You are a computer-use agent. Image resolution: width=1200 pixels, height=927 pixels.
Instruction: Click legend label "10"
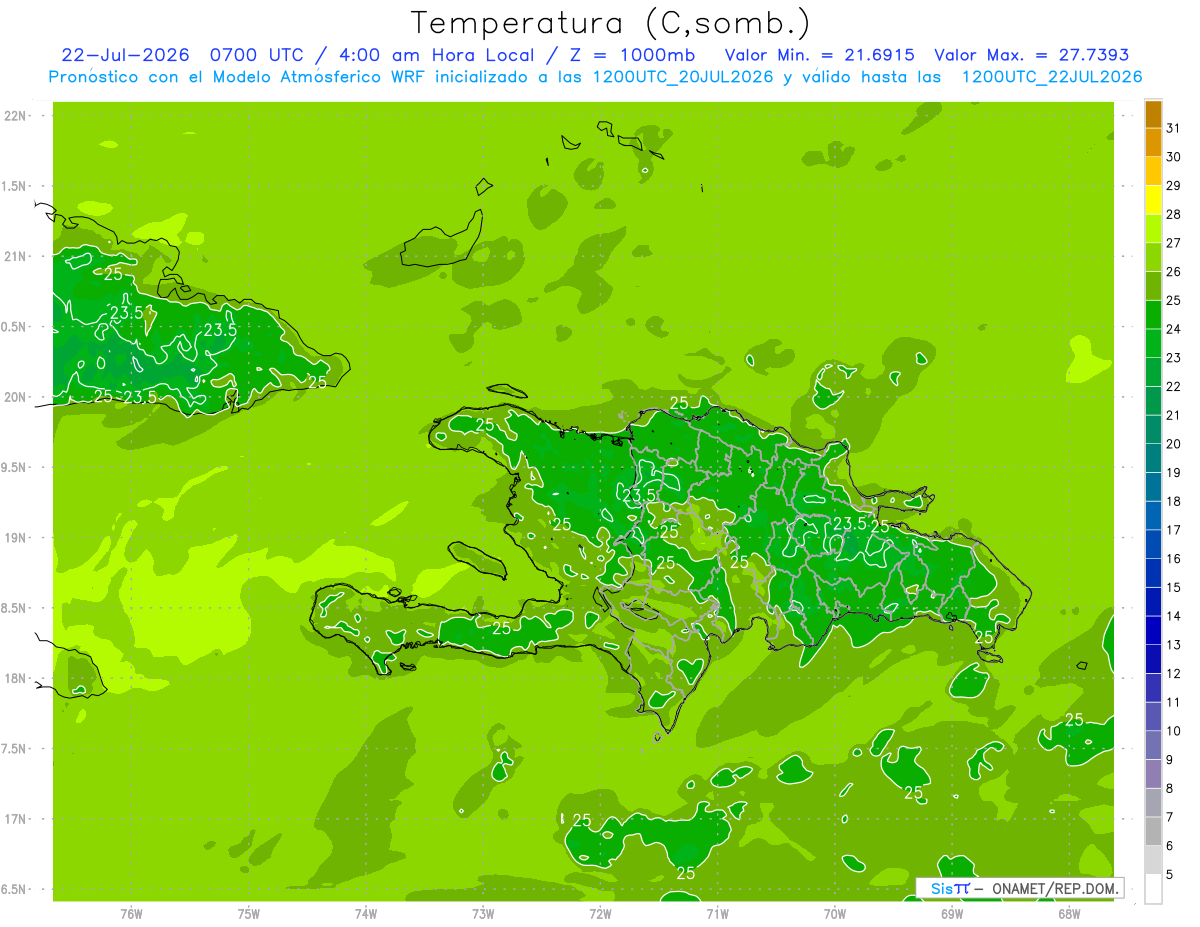(1174, 732)
